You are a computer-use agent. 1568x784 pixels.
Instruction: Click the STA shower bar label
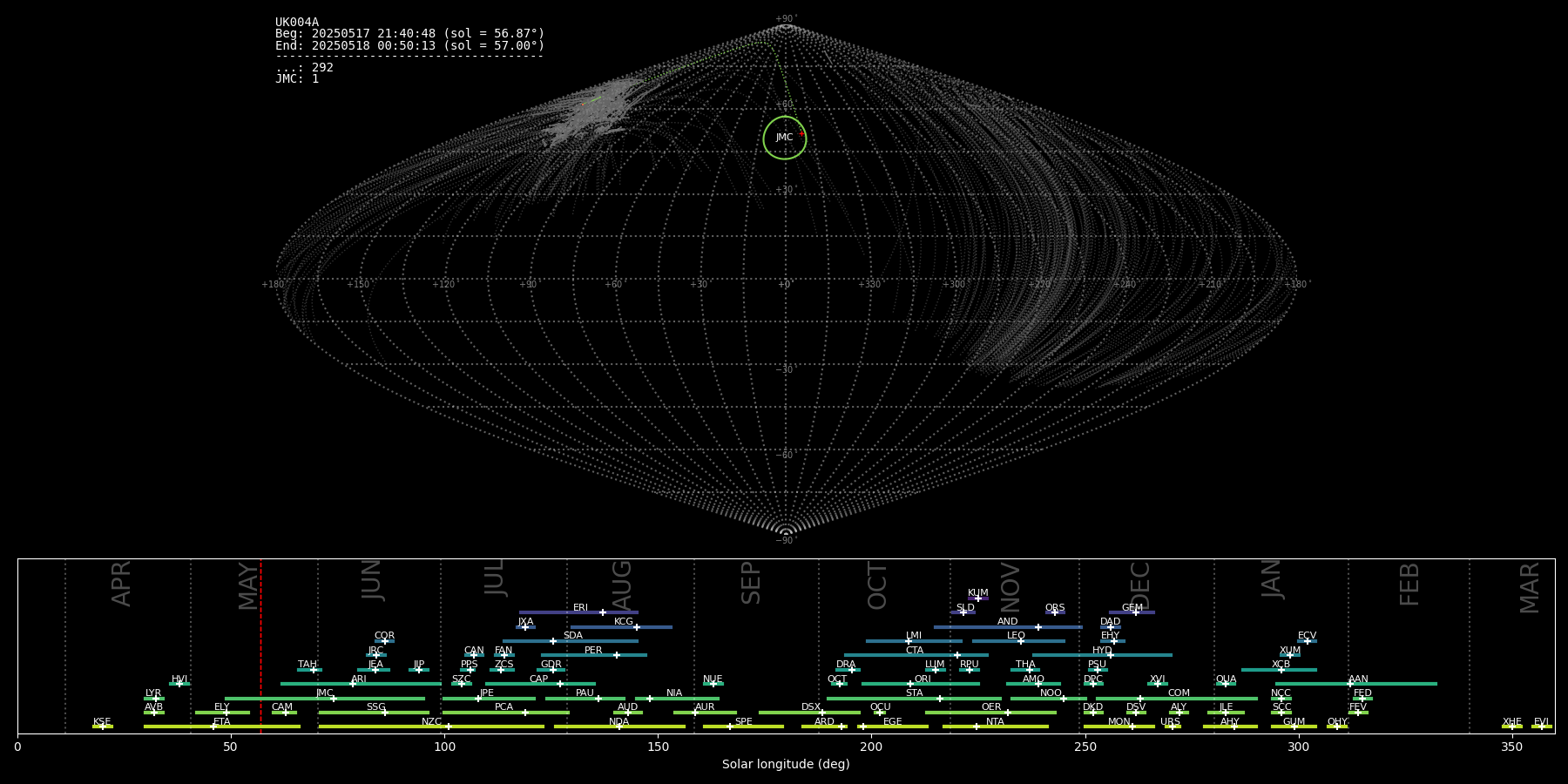pyautogui.click(x=915, y=693)
